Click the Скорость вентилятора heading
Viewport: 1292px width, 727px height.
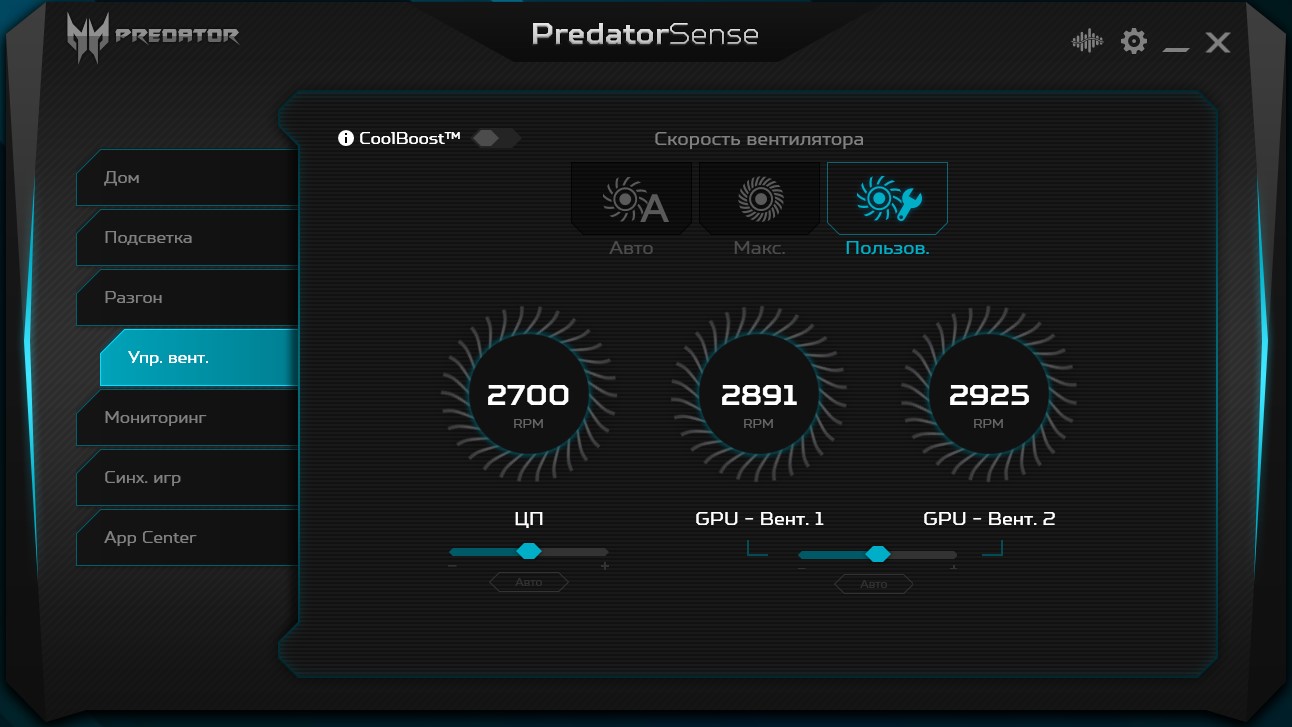759,139
